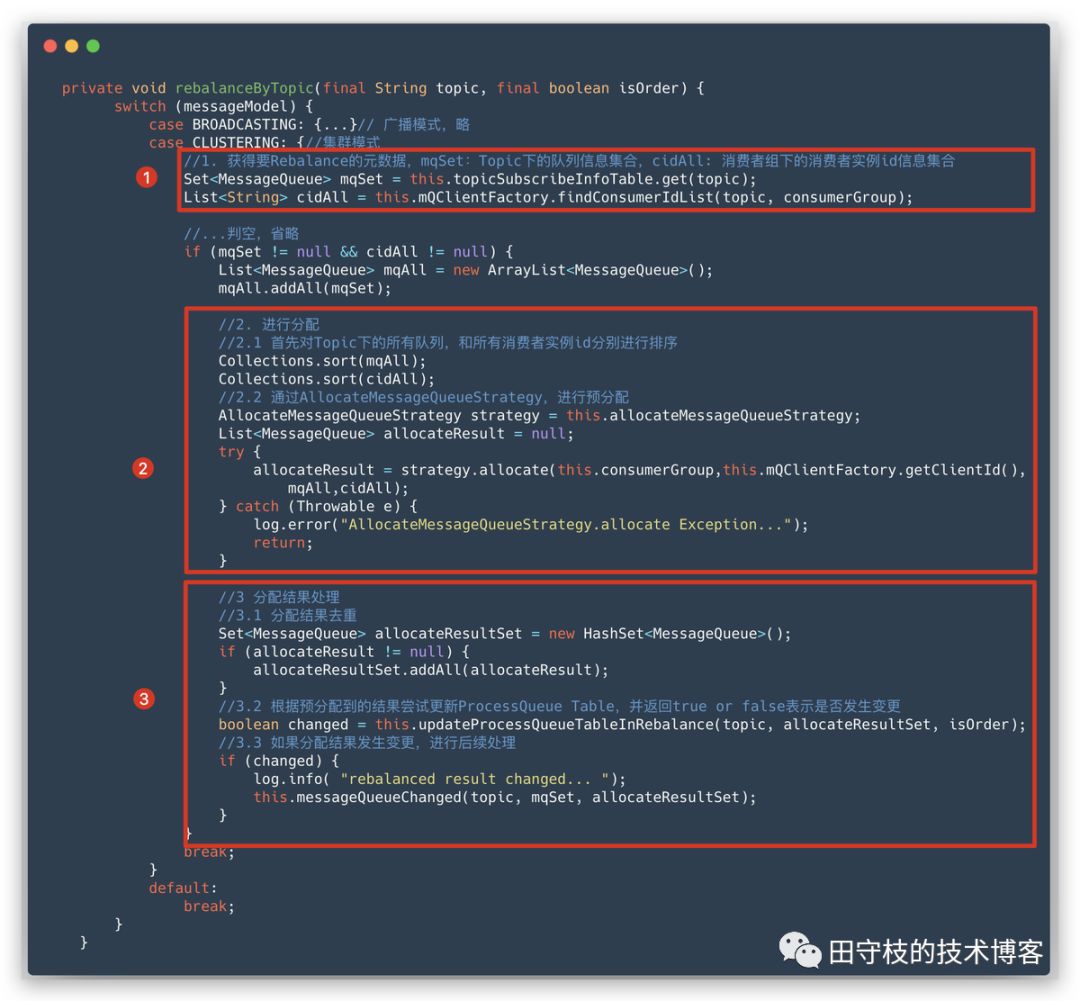Click the 'log.info( "rebalanced result changed... ");' line
The height and width of the screenshot is (1001, 1080).
(439, 779)
